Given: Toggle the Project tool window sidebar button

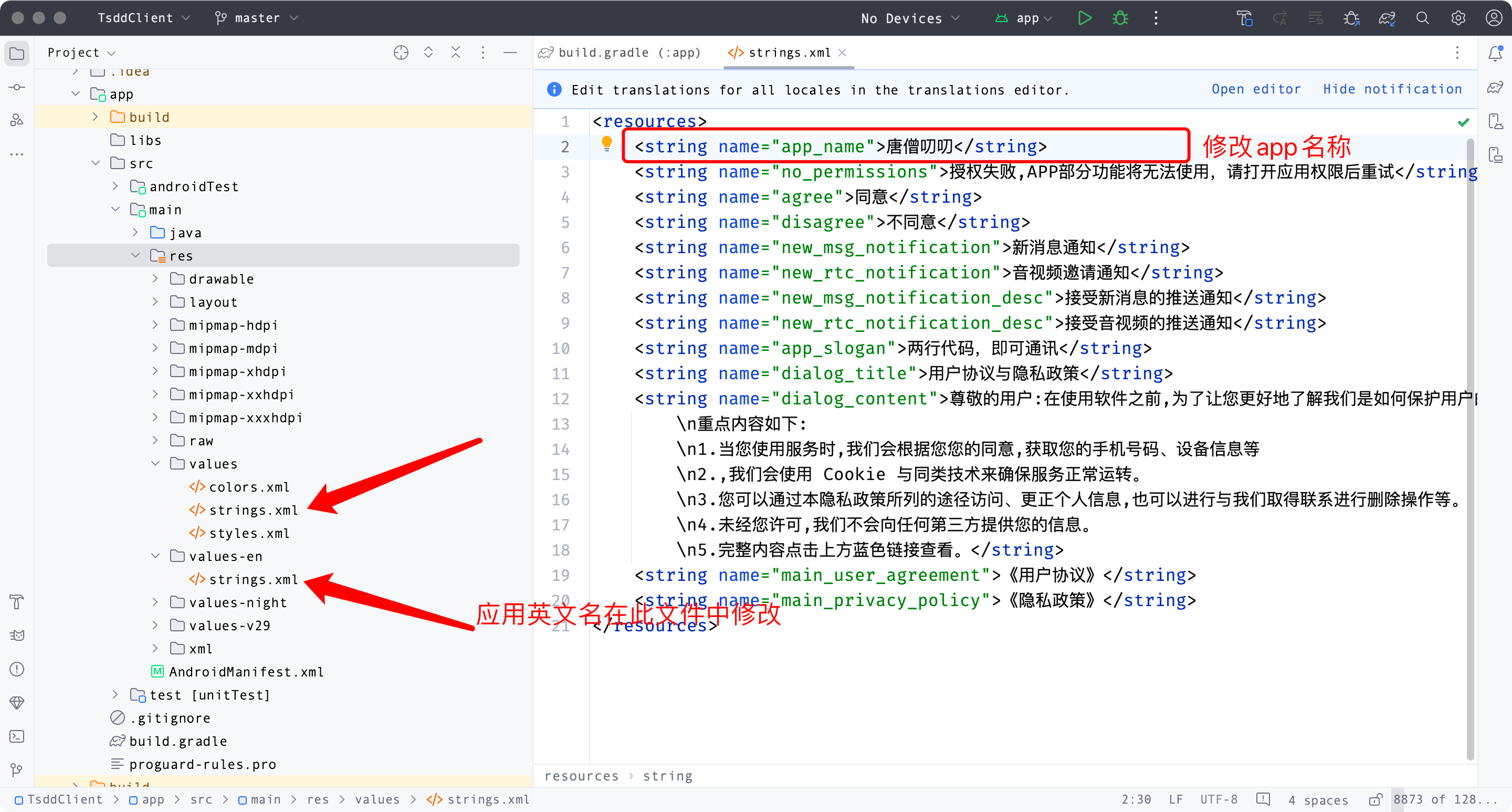Looking at the screenshot, I should (17, 54).
